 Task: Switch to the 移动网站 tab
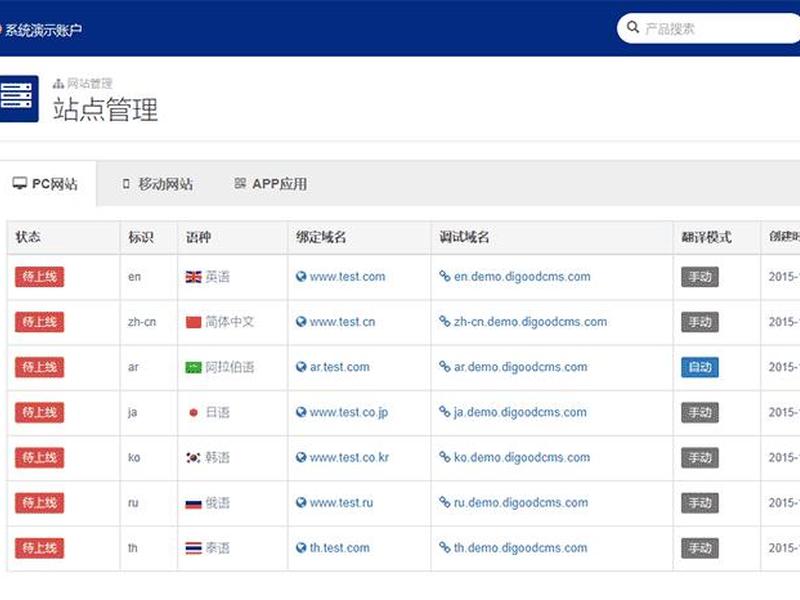click(x=158, y=184)
